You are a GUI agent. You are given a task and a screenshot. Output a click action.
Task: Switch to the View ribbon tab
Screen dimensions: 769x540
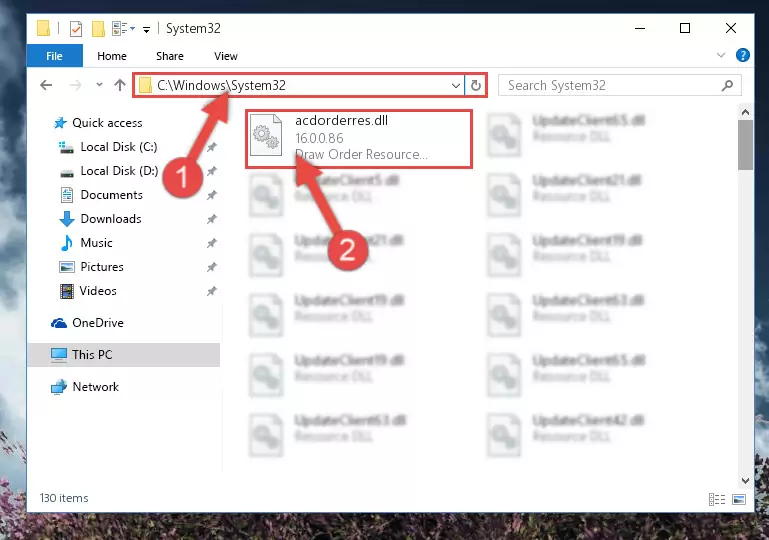pos(226,56)
